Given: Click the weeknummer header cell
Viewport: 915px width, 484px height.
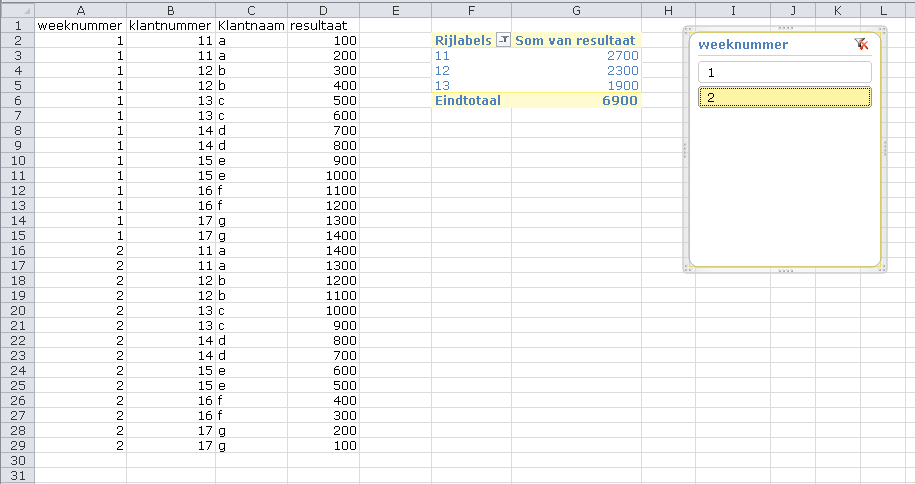Looking at the screenshot, I should tap(81, 26).
